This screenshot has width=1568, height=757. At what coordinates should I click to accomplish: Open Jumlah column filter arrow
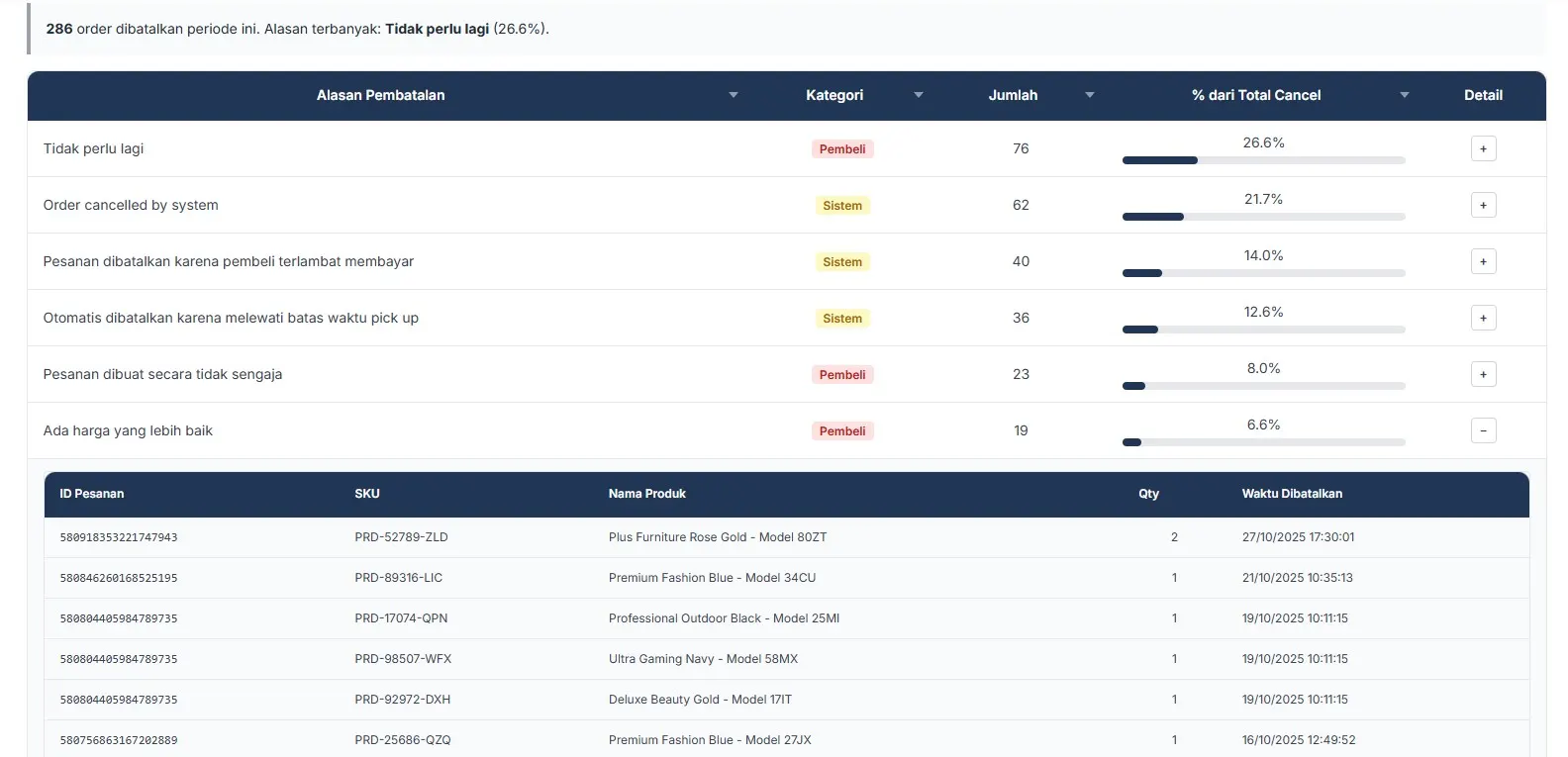point(1090,95)
